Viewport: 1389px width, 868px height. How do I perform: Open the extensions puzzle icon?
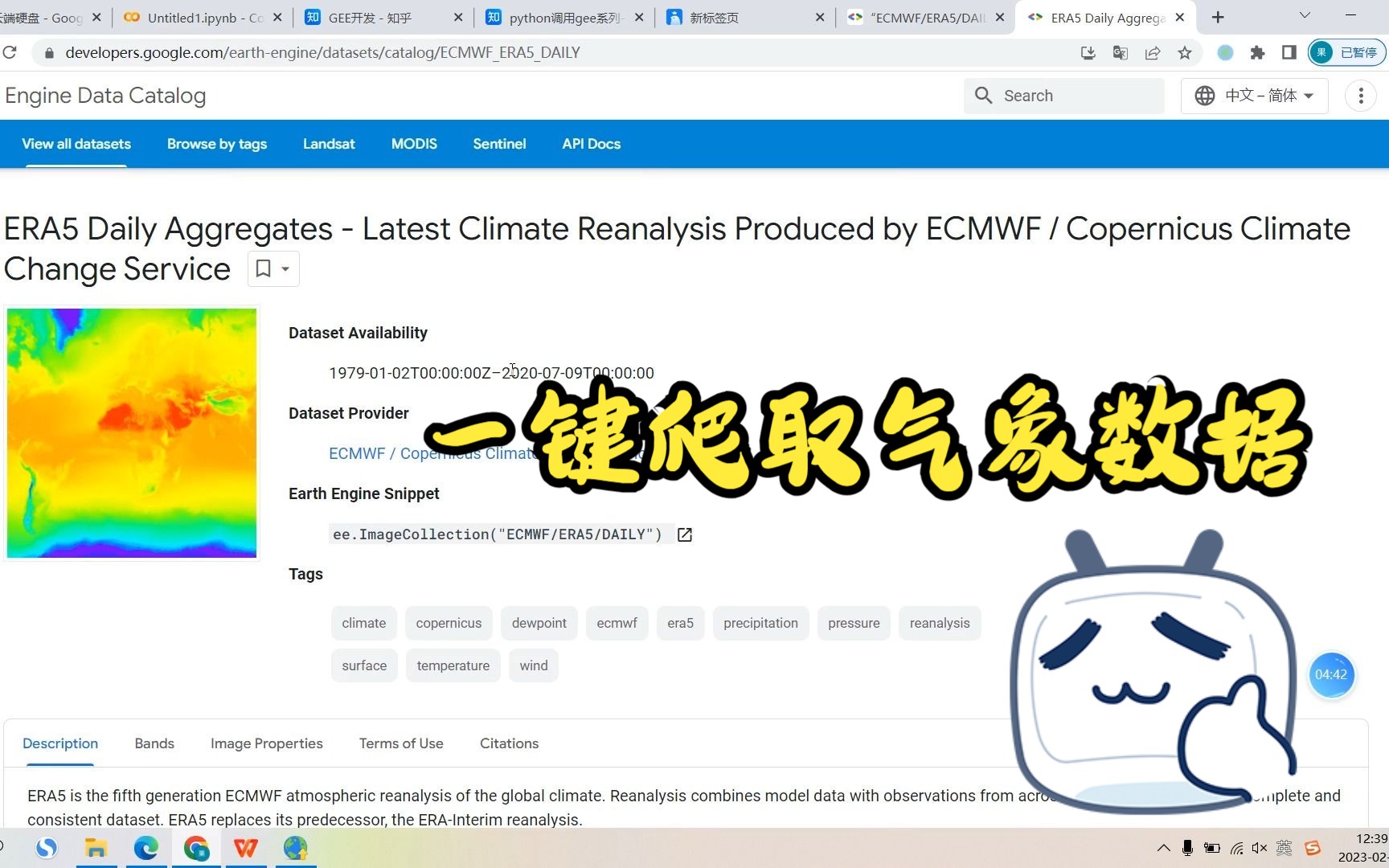click(x=1258, y=52)
